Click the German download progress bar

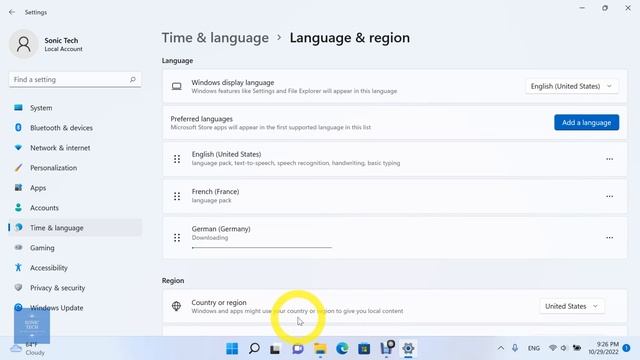tap(262, 247)
